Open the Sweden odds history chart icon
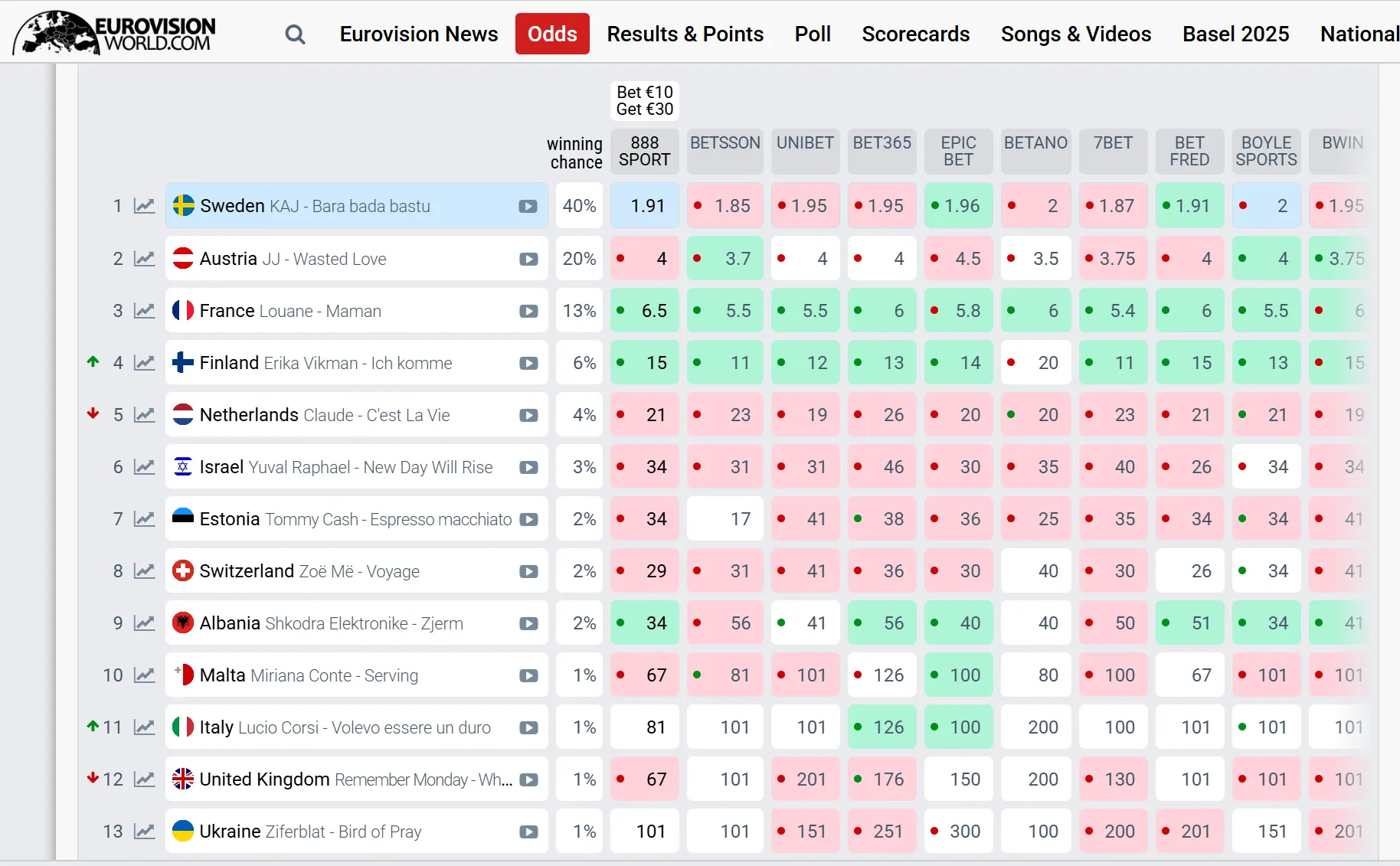 point(144,206)
